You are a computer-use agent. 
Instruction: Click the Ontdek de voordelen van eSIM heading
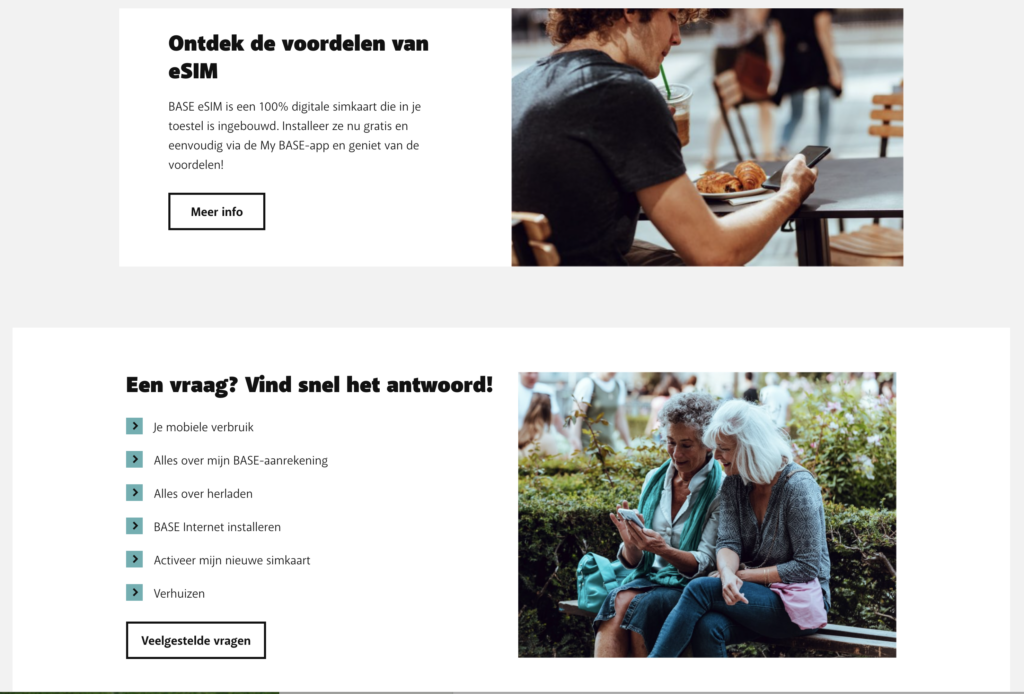coord(298,57)
